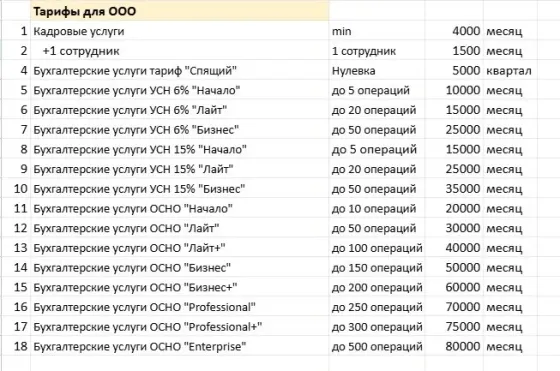Viewport: 560px width, 371px height.
Task: Select the "Нулевка" cell
Action: click(x=377, y=70)
